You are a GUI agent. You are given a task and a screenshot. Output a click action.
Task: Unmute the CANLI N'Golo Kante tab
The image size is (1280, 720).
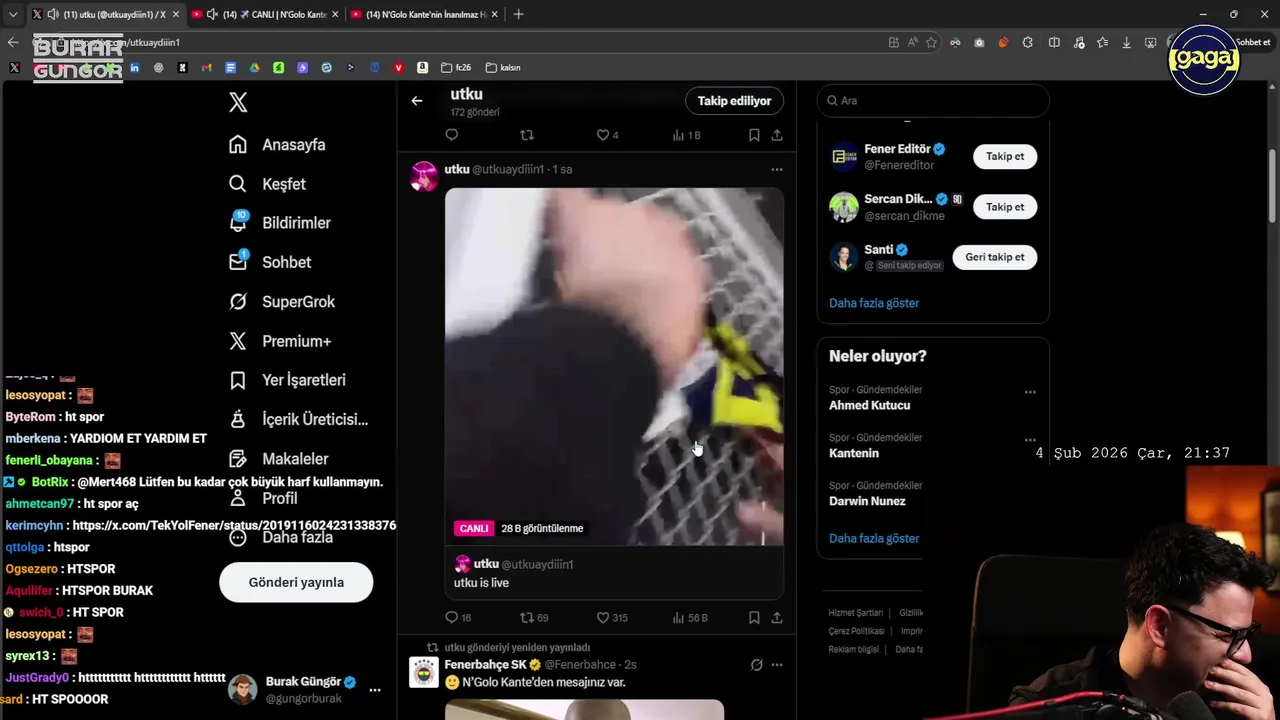[212, 14]
